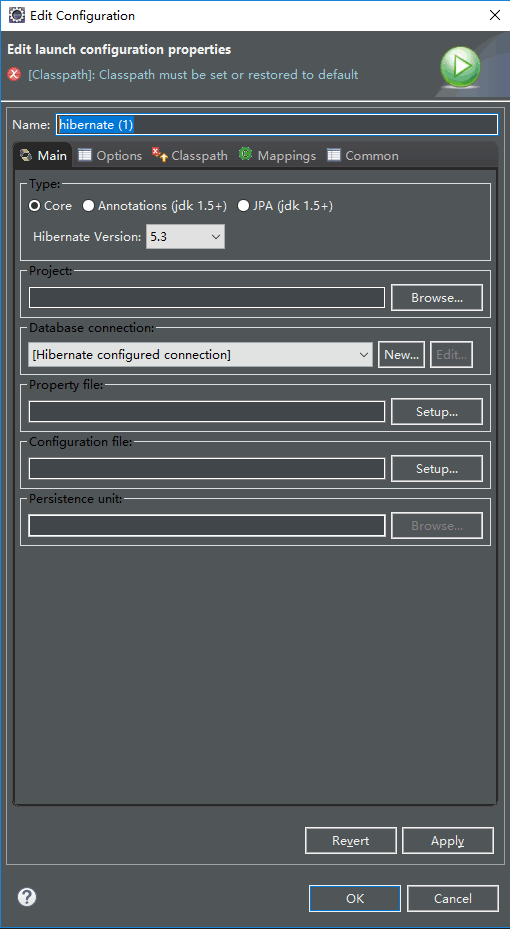
Task: Click the Project text field
Action: click(x=207, y=297)
